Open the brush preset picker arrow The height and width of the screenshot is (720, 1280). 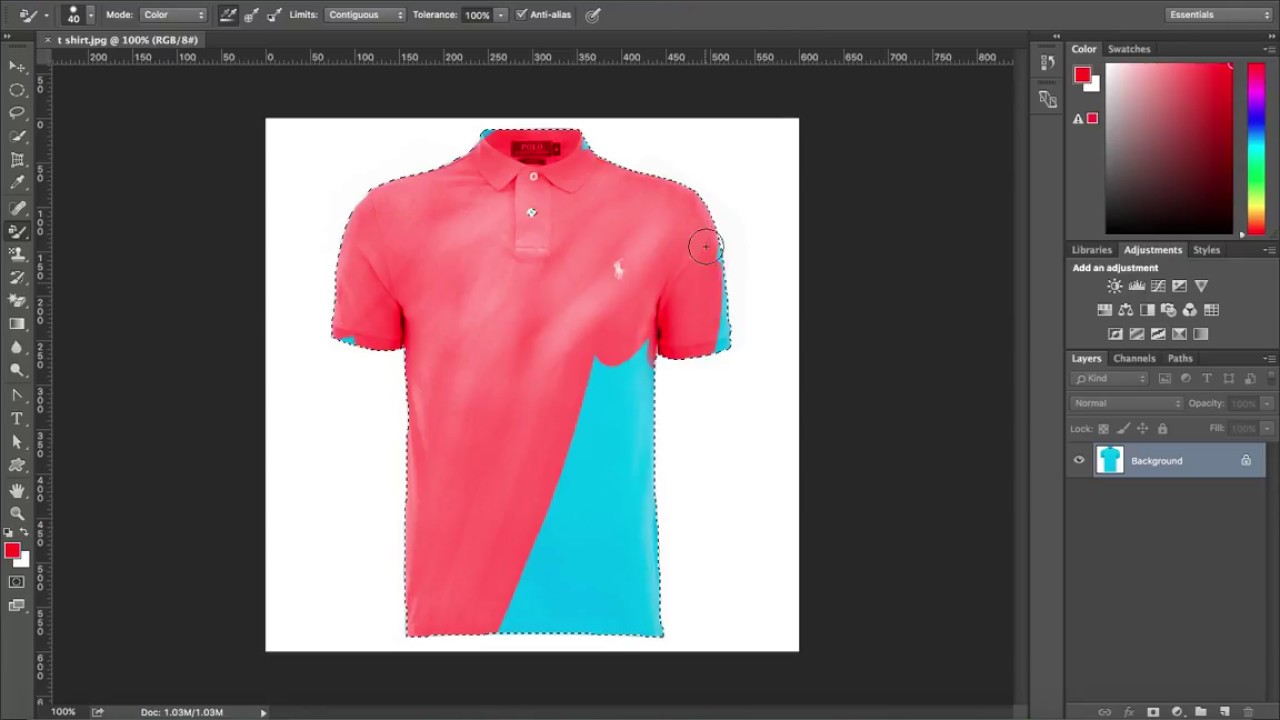[90, 15]
